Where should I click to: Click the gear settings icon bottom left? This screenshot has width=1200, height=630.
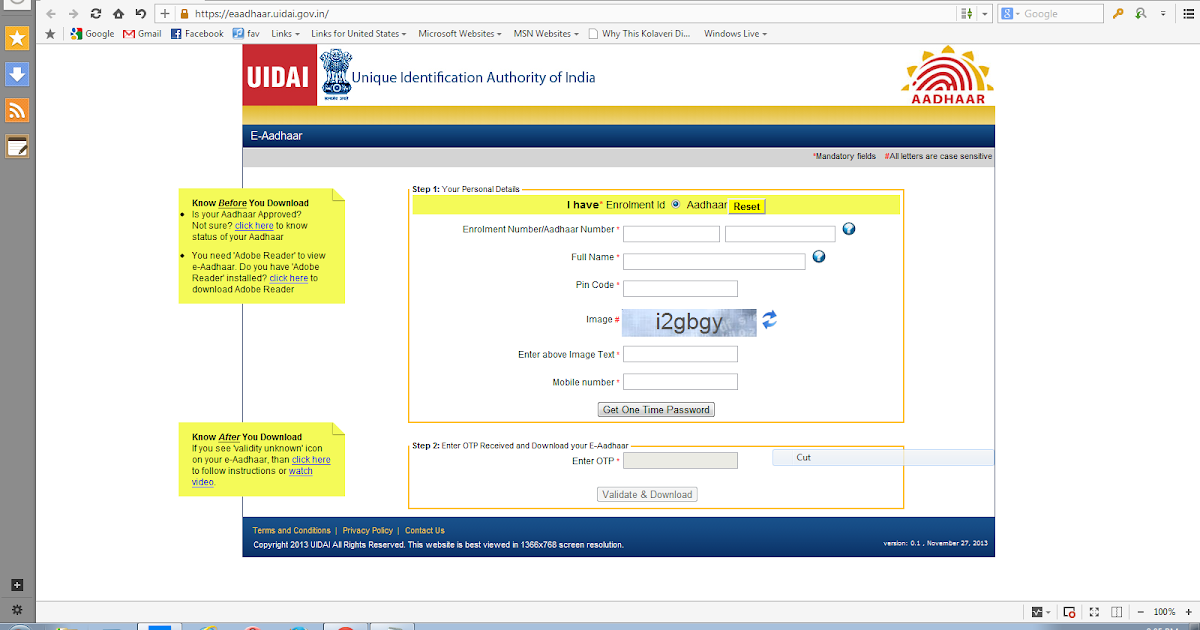[x=17, y=609]
